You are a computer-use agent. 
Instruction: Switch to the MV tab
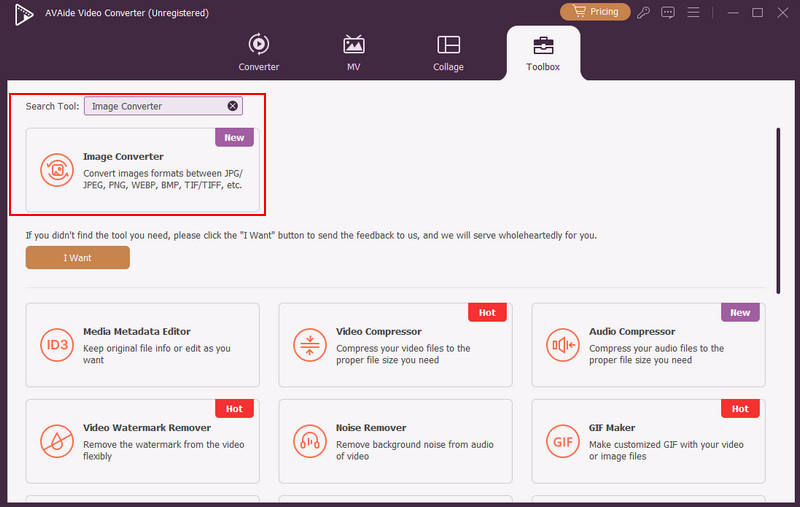tap(354, 53)
